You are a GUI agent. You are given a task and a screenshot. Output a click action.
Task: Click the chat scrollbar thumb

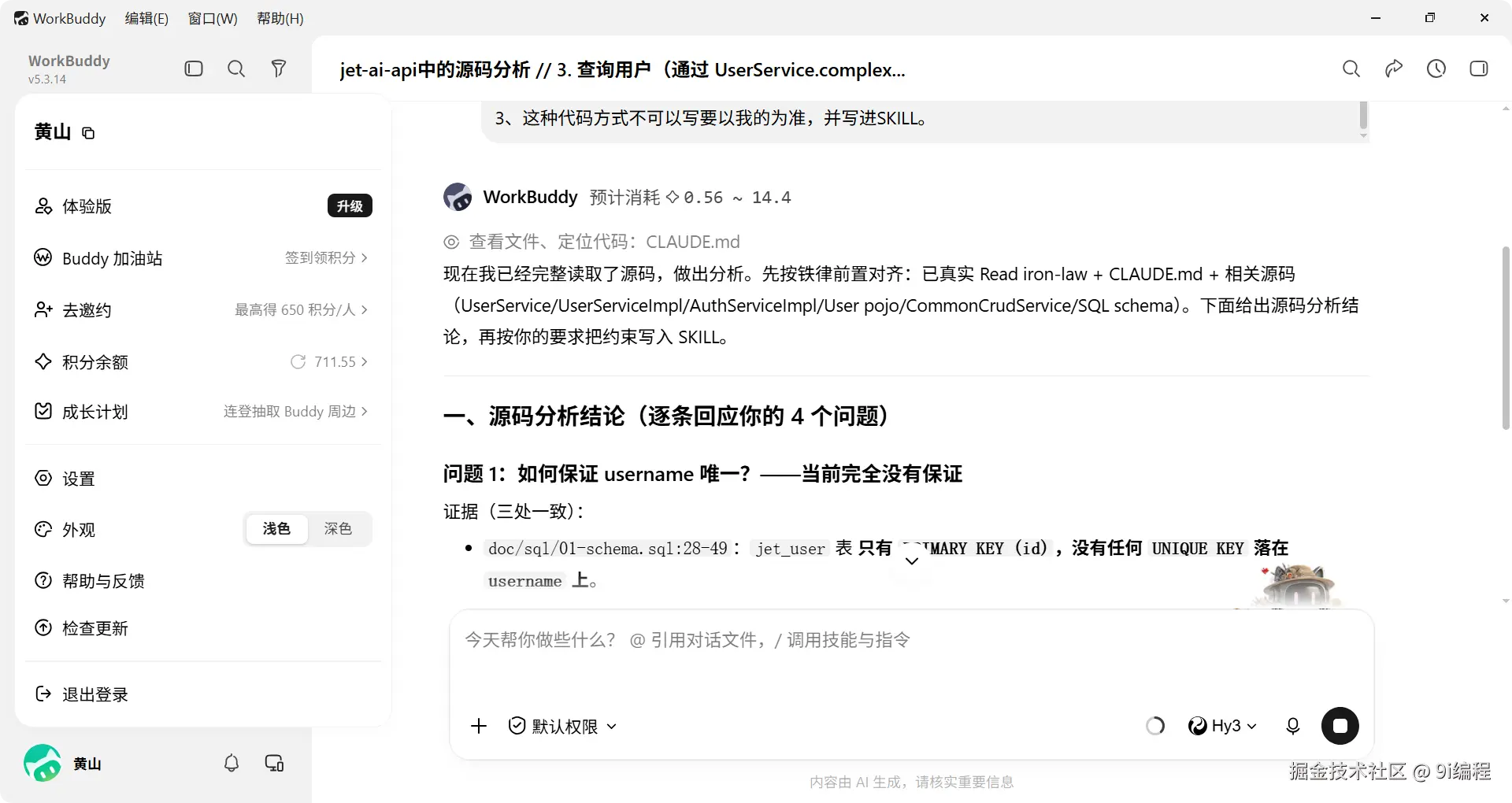pos(1506,339)
